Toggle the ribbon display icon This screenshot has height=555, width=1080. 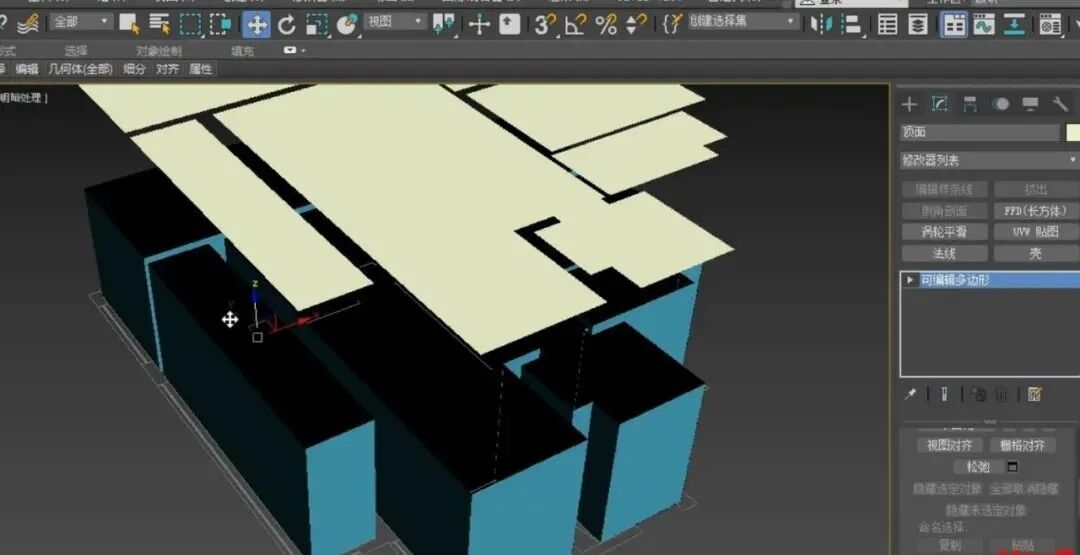[954, 25]
